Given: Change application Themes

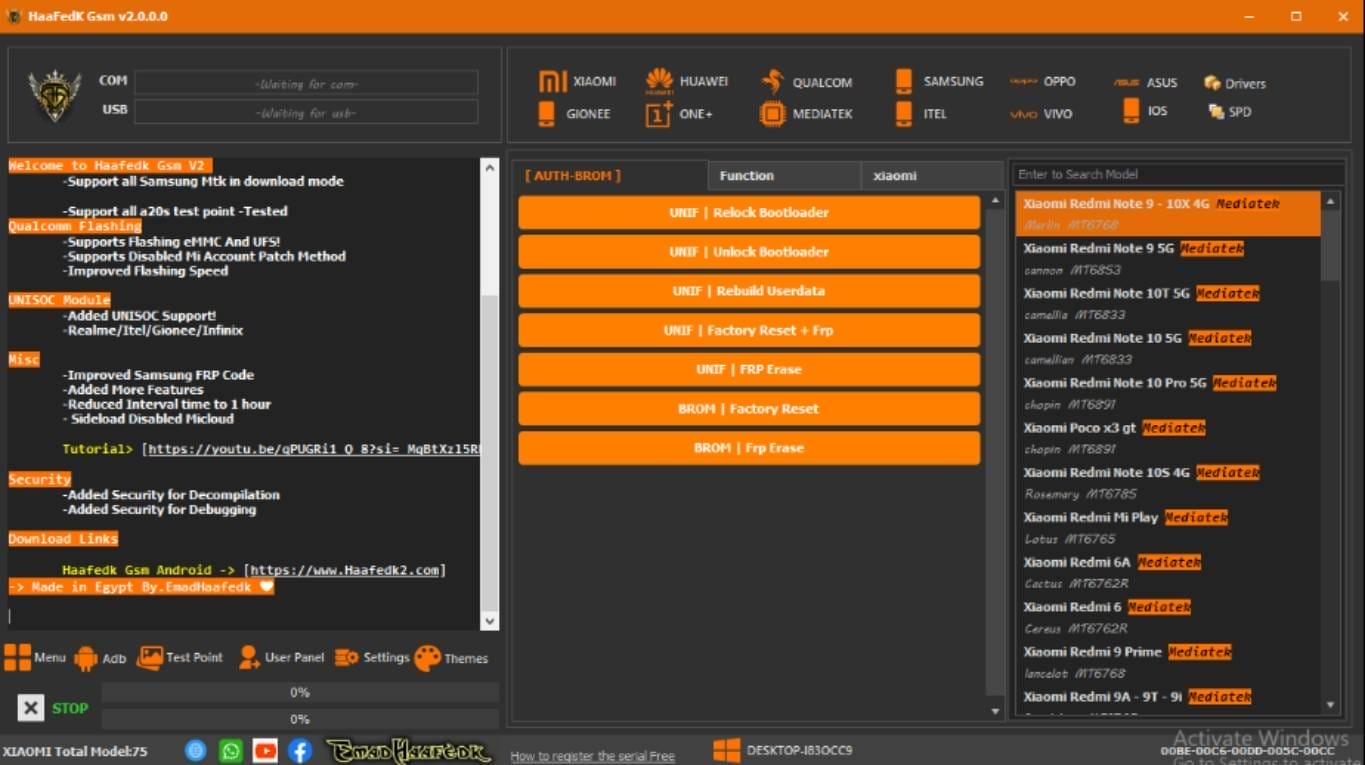Looking at the screenshot, I should pyautogui.click(x=452, y=658).
